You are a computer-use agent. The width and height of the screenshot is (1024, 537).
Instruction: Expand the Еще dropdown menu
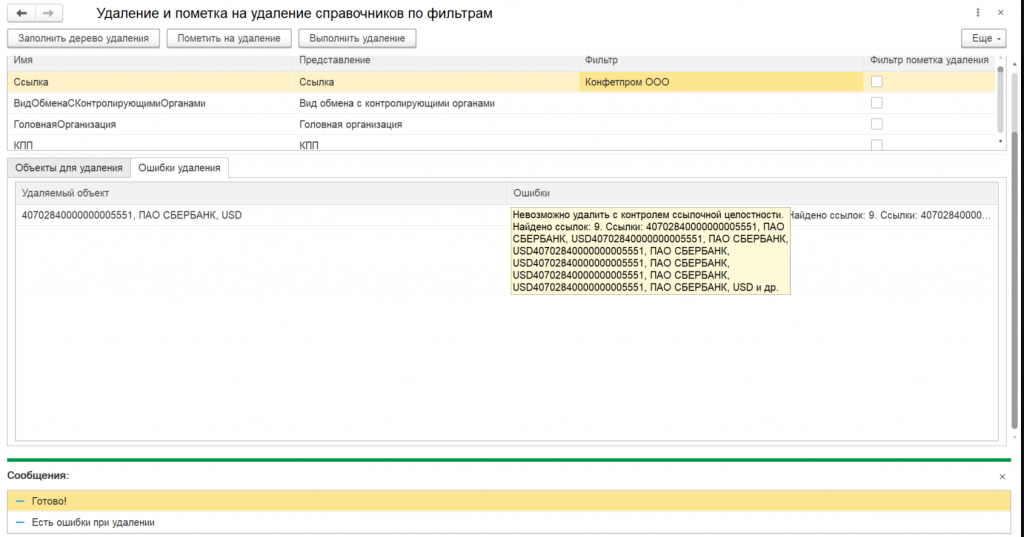[982, 38]
